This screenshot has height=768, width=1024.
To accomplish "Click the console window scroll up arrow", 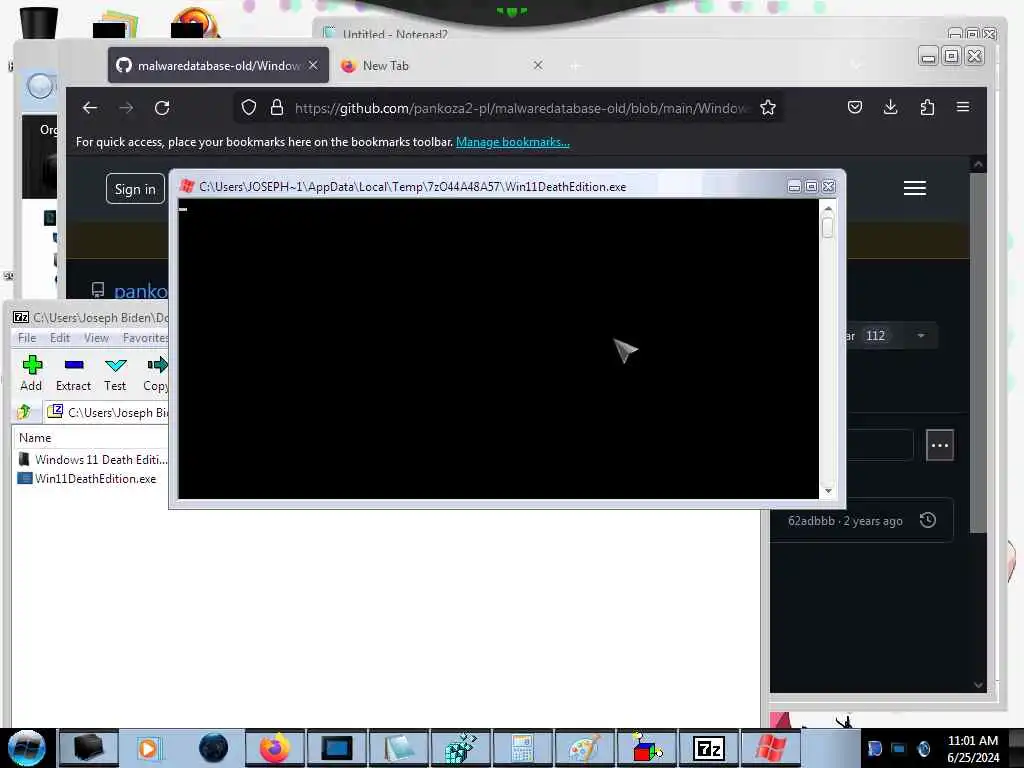I will coord(828,209).
